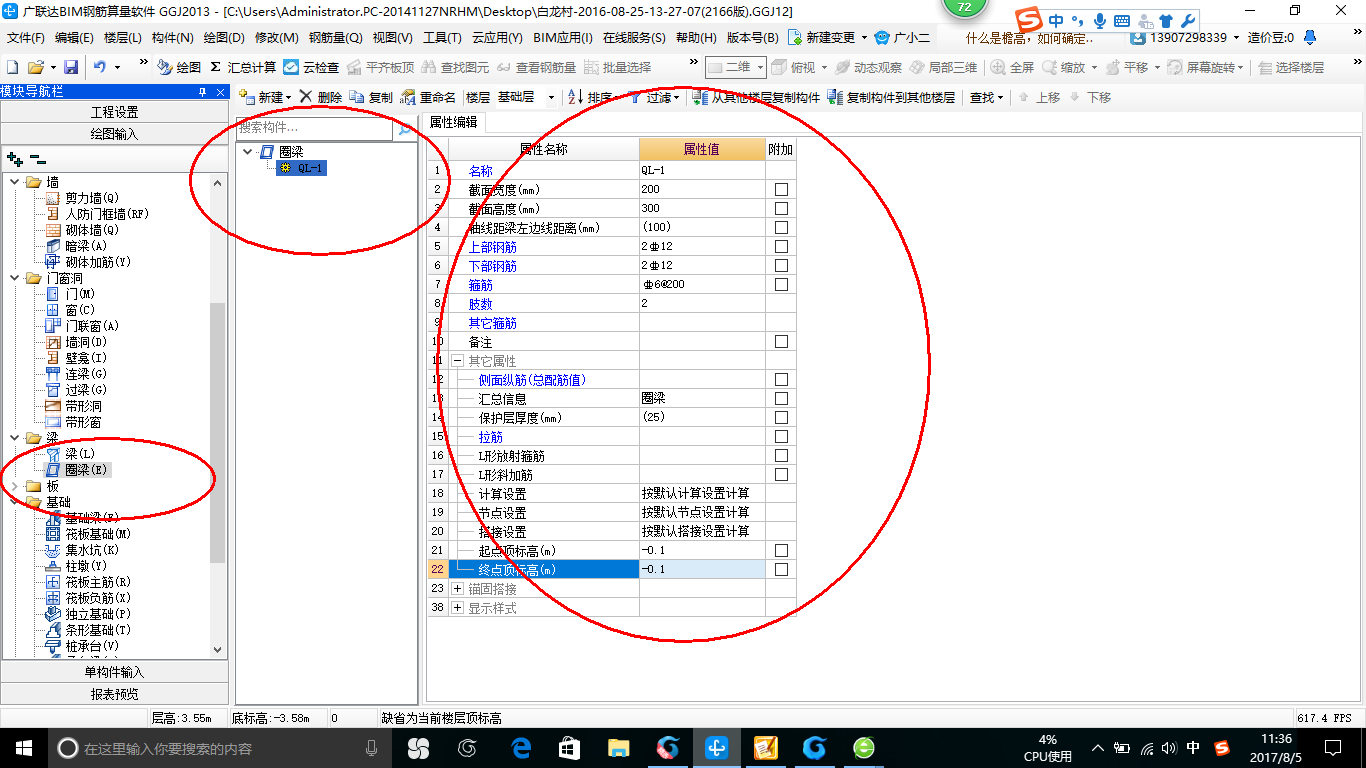Viewport: 1366px width, 768px height.
Task: Open Windows Start menu on taskbar
Action: (x=23, y=747)
